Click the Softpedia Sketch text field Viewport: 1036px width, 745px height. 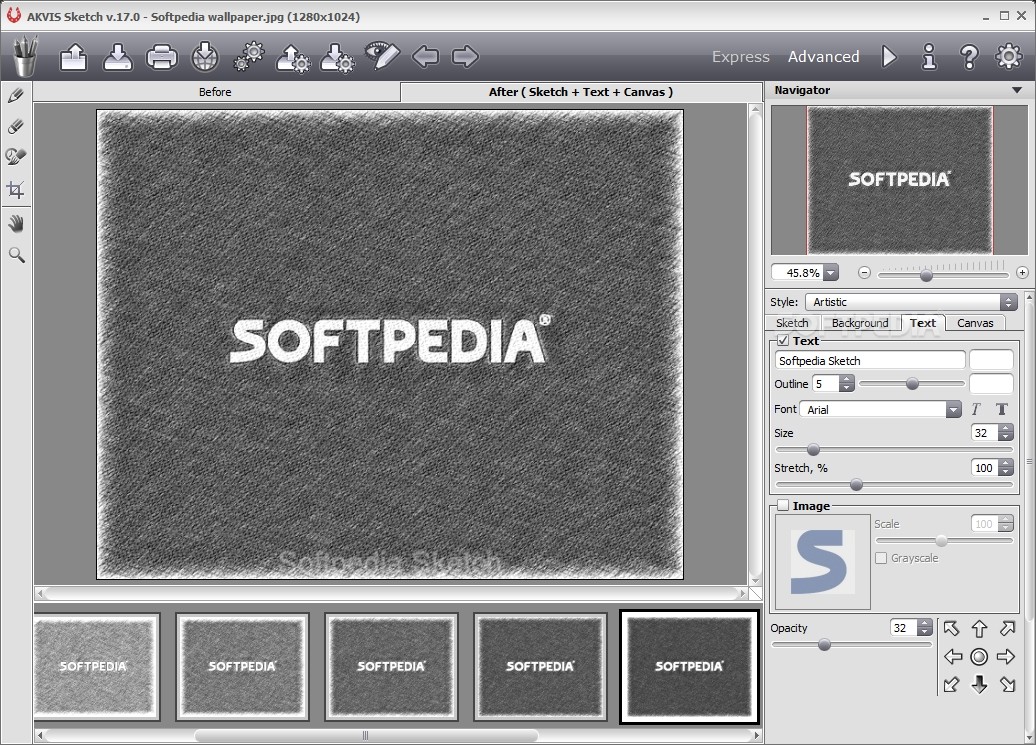point(870,361)
